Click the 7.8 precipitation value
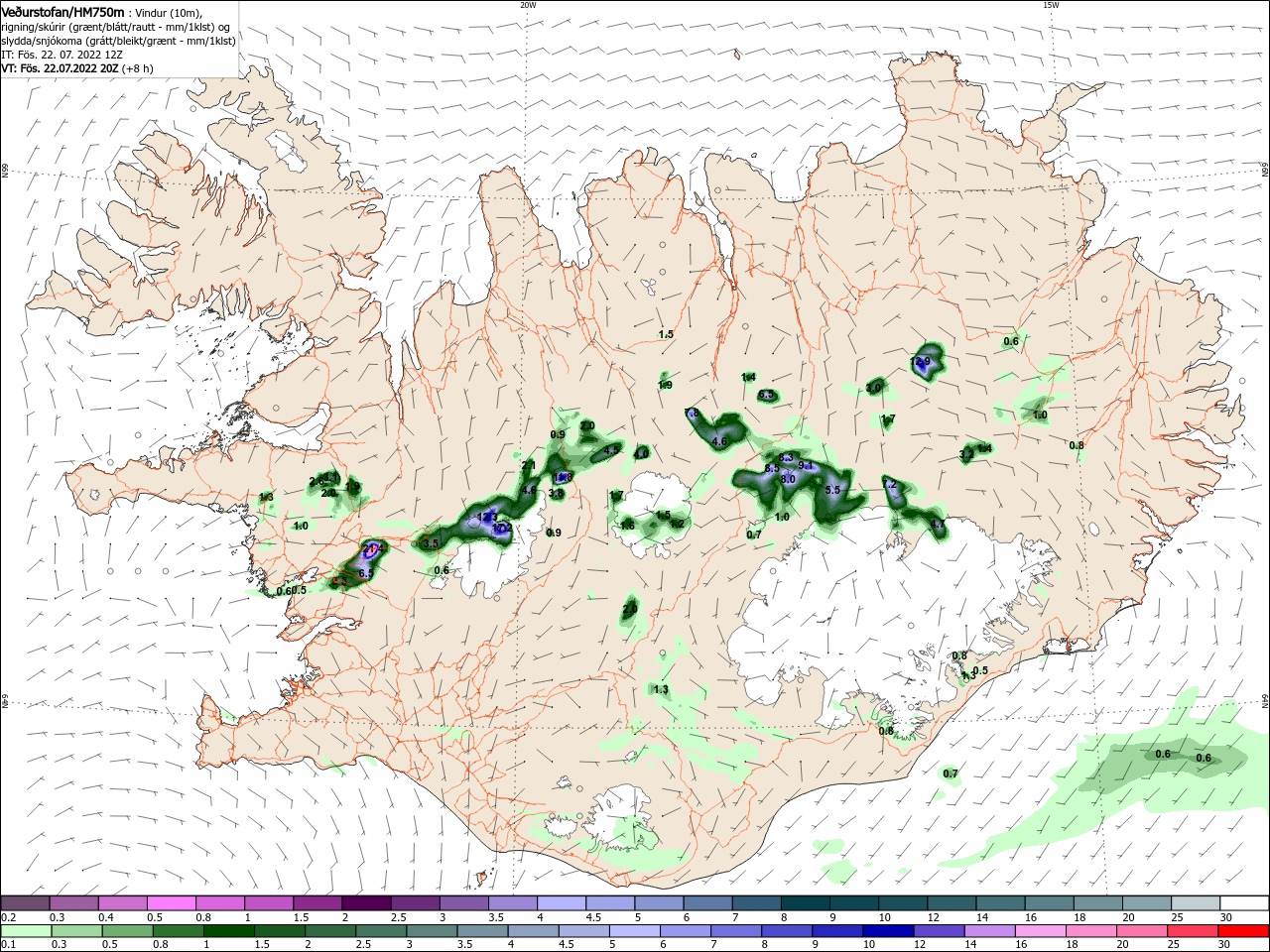The width and height of the screenshot is (1270, 952). click(x=692, y=413)
